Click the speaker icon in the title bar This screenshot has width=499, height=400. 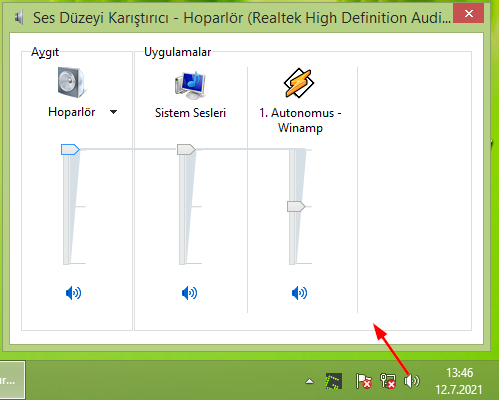point(19,17)
